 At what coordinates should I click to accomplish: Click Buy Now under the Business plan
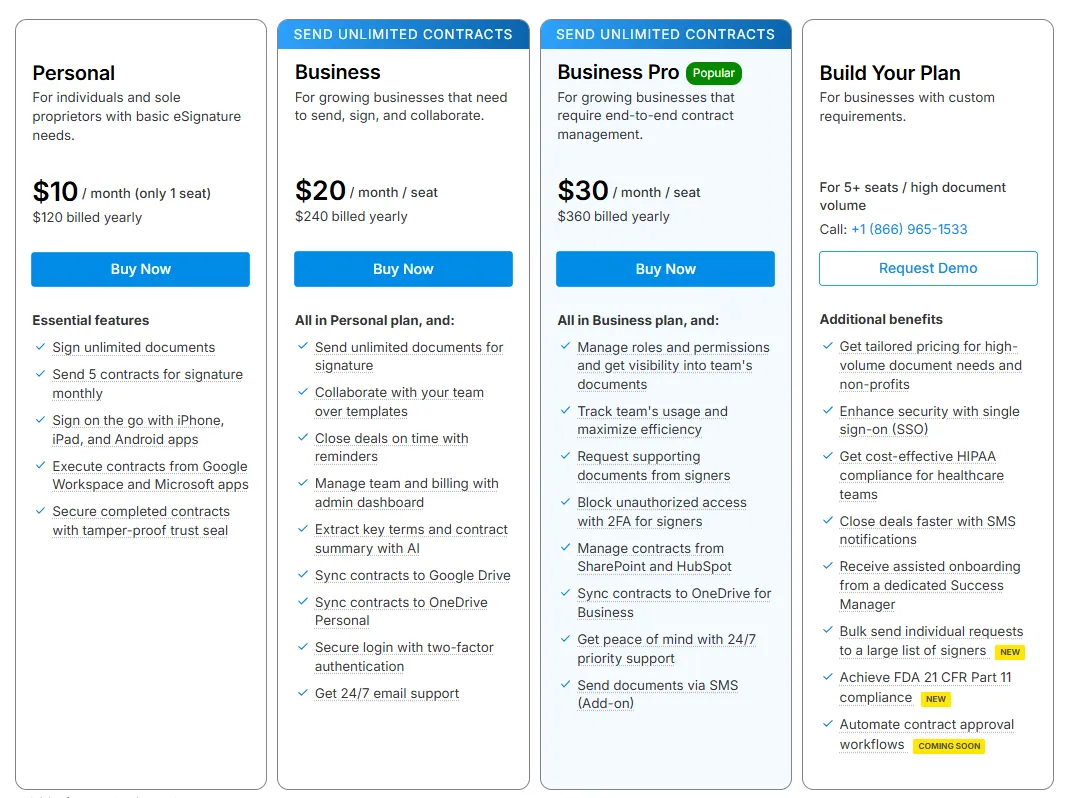pyautogui.click(x=403, y=269)
